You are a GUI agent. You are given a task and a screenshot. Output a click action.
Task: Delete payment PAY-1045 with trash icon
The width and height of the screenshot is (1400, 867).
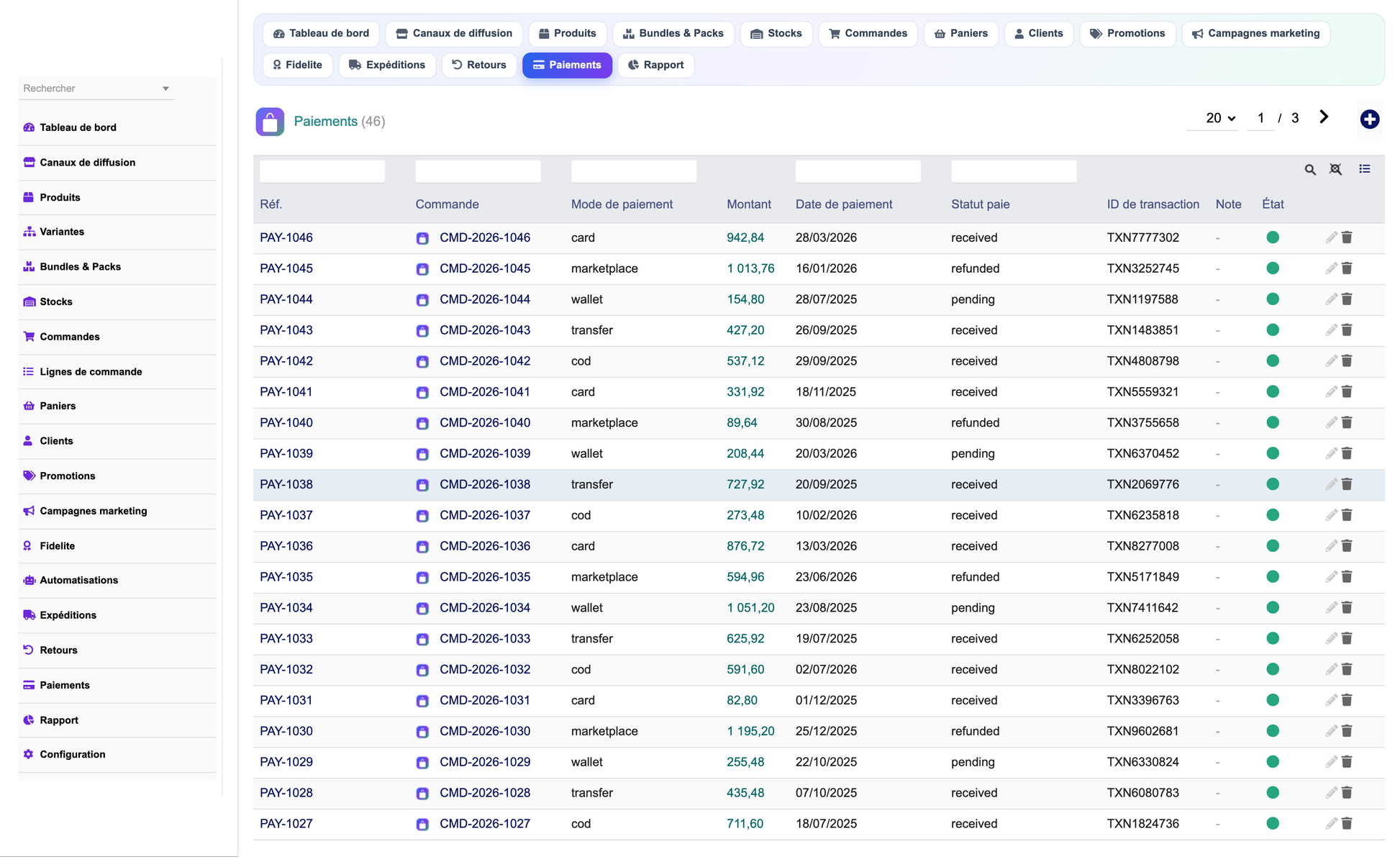click(1347, 268)
